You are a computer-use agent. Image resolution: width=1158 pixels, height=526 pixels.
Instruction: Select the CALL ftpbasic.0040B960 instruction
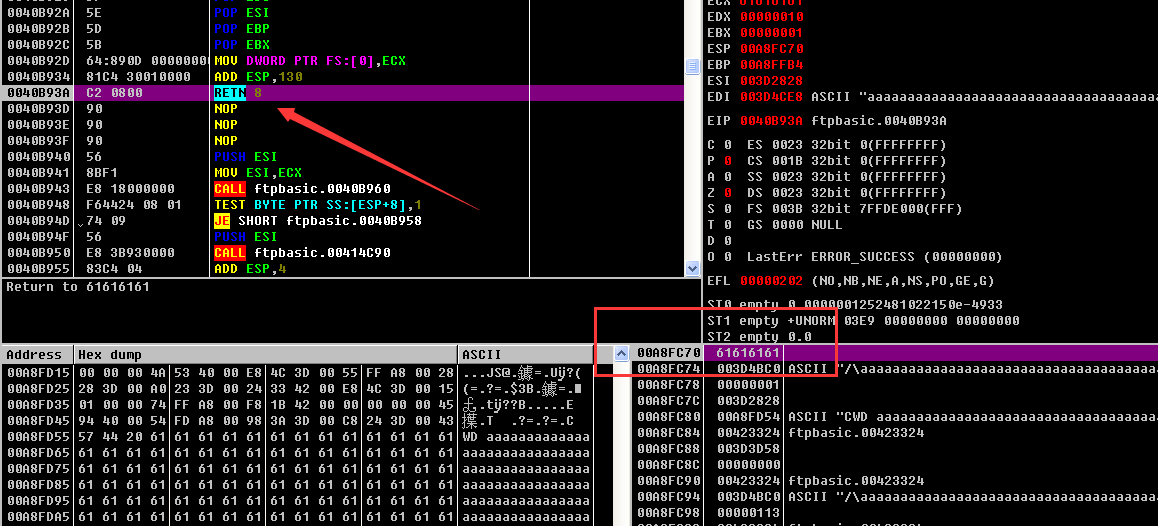pos(302,189)
